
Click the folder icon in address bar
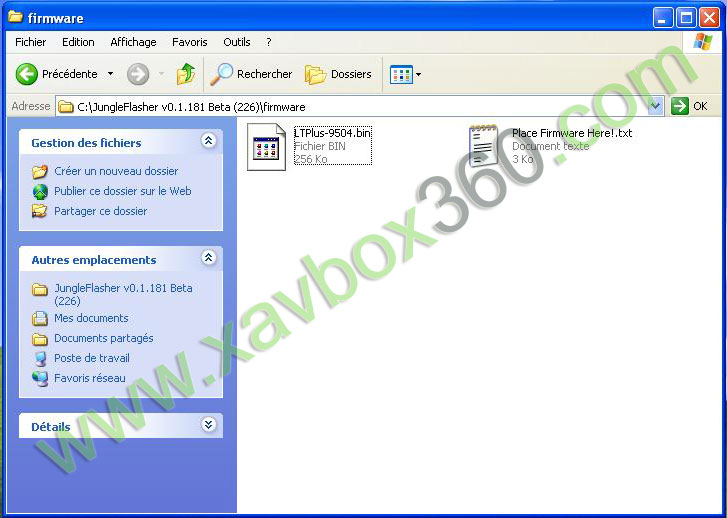(x=66, y=107)
